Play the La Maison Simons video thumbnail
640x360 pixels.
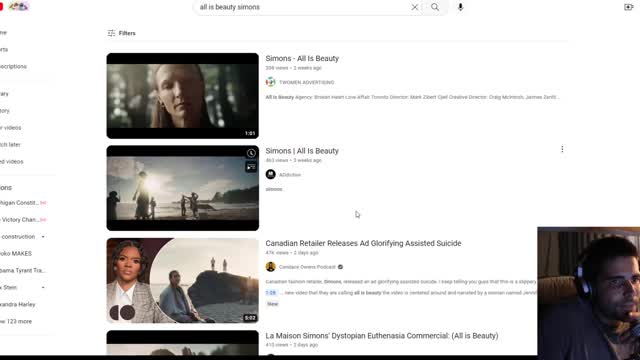pos(182,343)
